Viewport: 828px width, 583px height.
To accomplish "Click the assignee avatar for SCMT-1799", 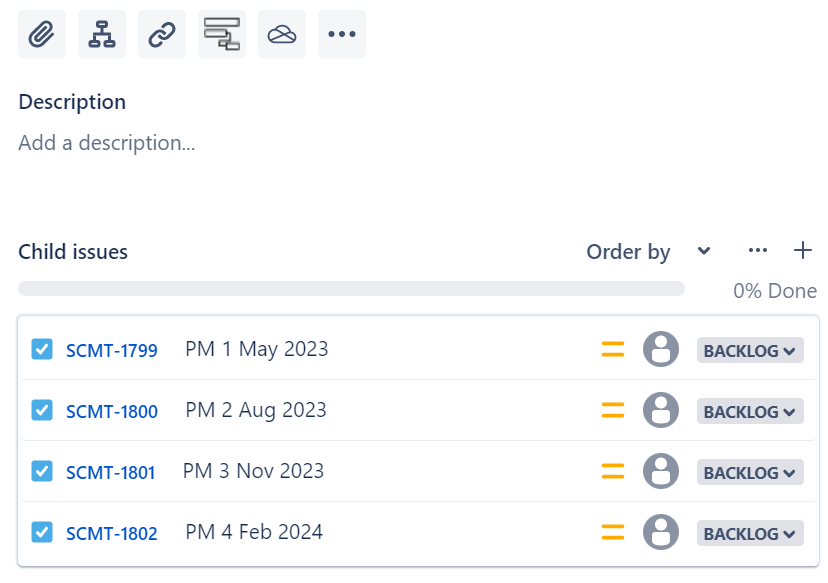I will click(661, 349).
